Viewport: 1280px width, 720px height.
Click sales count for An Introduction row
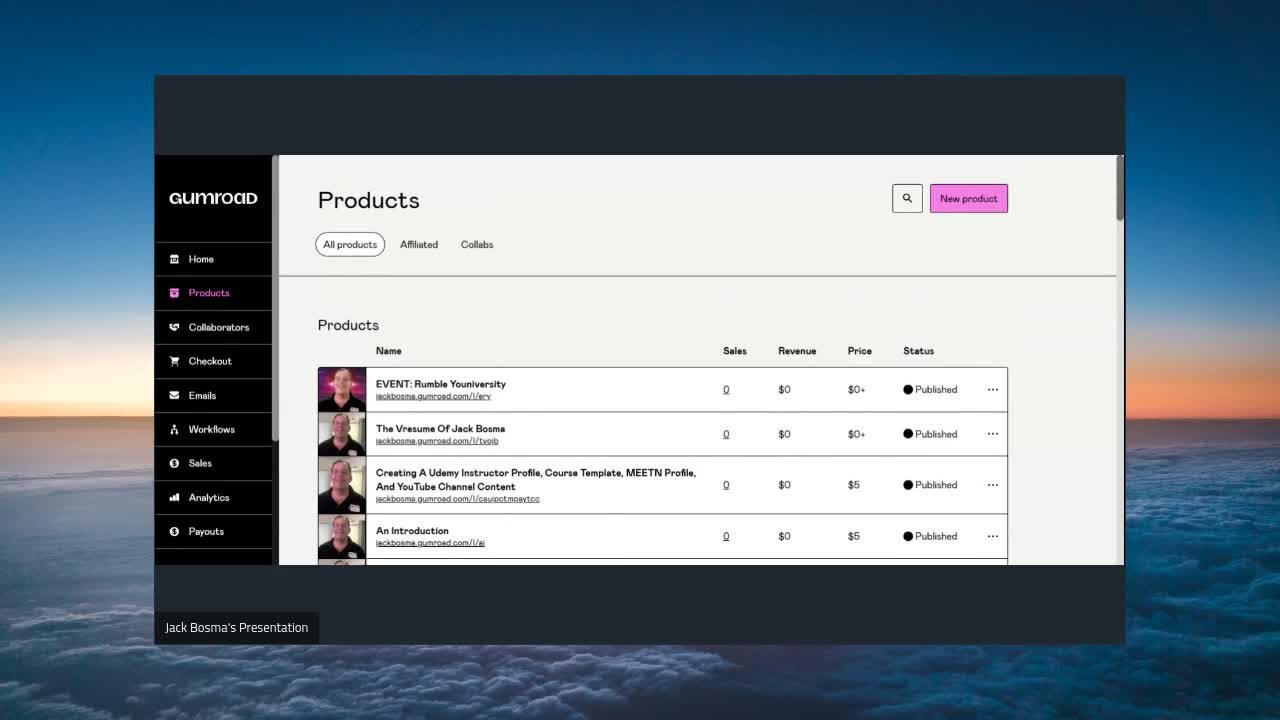tap(726, 536)
